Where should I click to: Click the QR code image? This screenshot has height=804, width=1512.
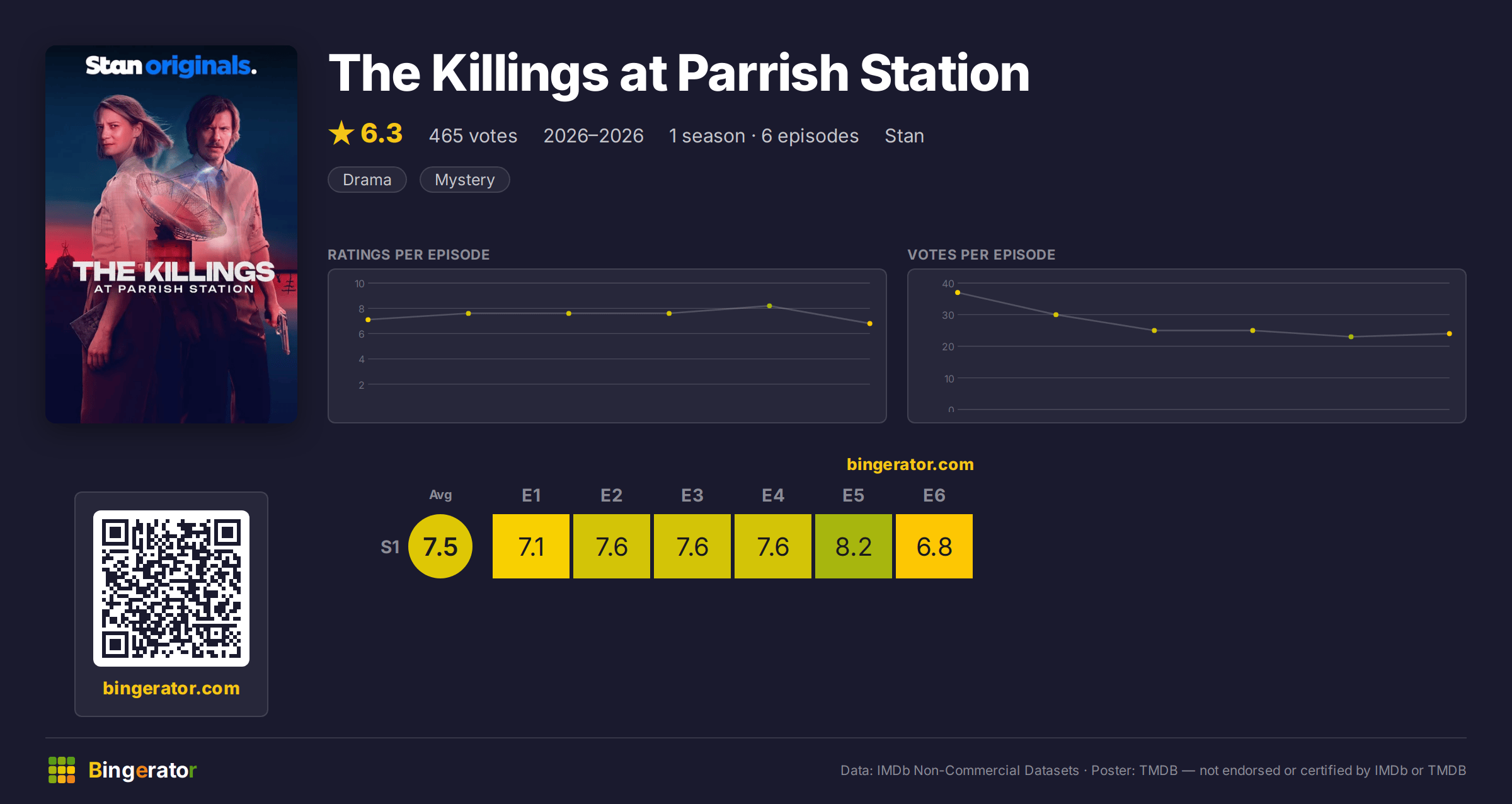point(171,589)
